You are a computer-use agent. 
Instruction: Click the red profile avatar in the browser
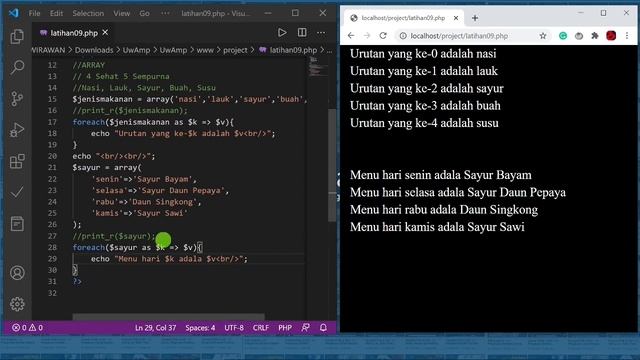coord(611,36)
